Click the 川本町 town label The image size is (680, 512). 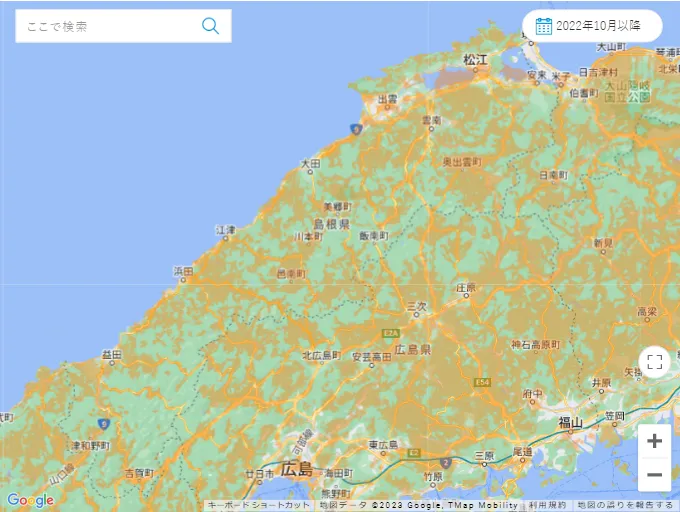coord(308,237)
